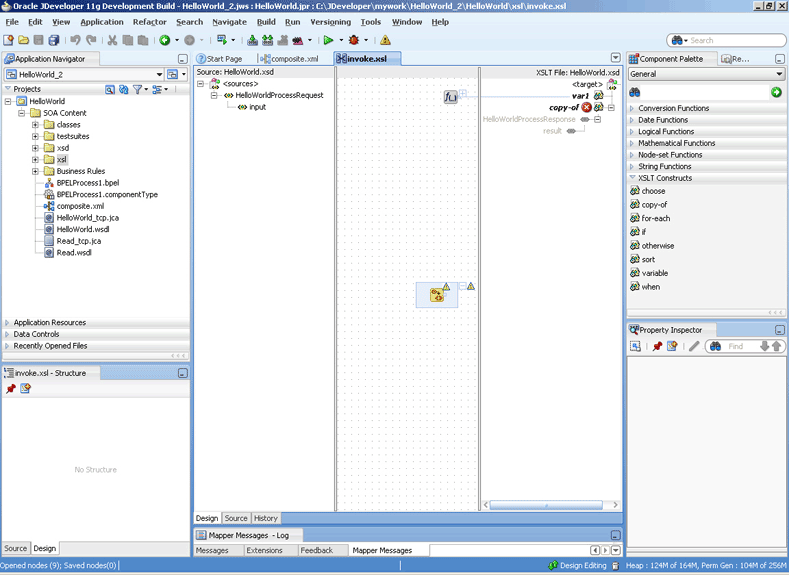Click the pin icon in Structure pane
The height and width of the screenshot is (575, 789).
[11, 388]
